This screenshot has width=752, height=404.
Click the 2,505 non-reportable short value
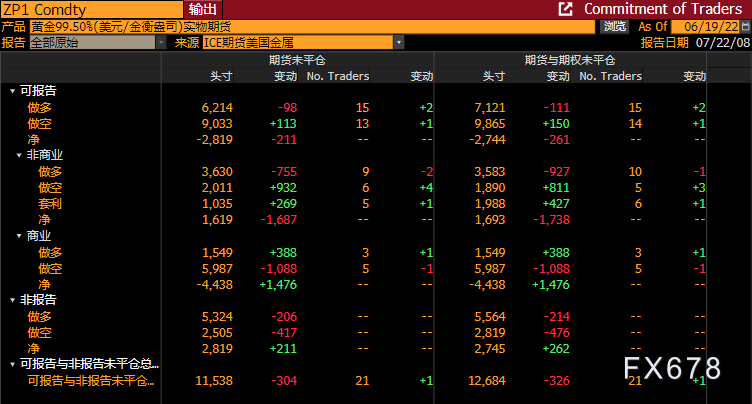point(217,333)
